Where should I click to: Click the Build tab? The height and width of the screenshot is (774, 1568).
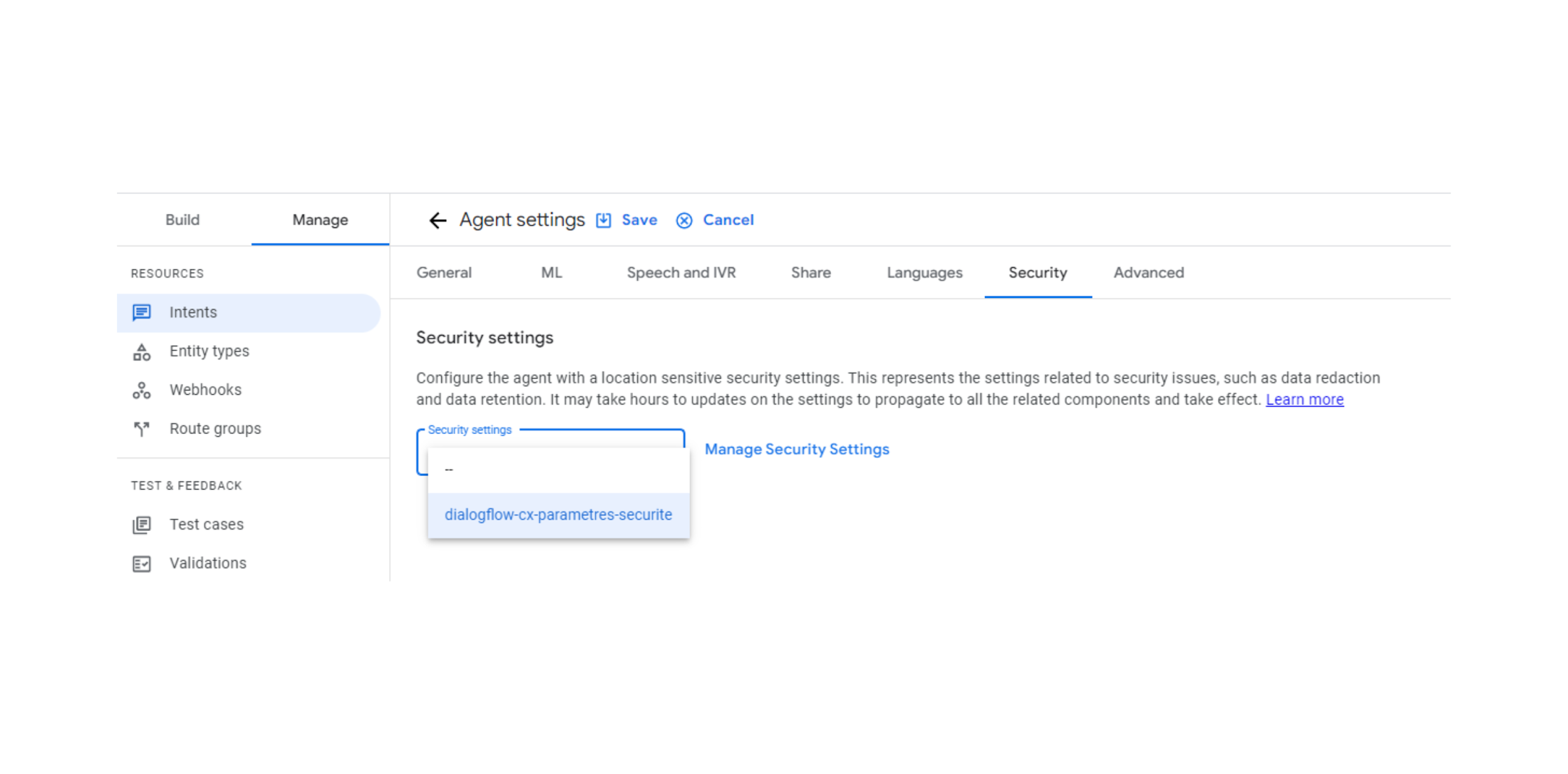click(184, 219)
